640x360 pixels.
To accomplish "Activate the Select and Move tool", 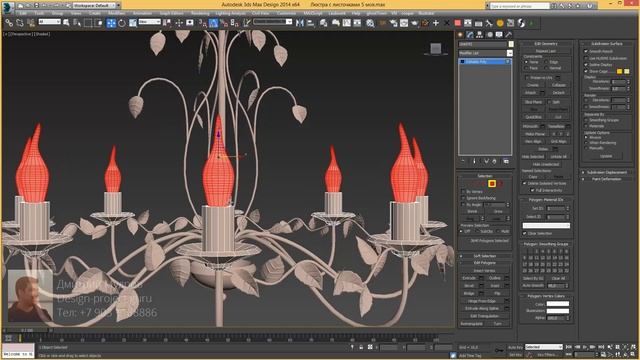I will [x=111, y=23].
